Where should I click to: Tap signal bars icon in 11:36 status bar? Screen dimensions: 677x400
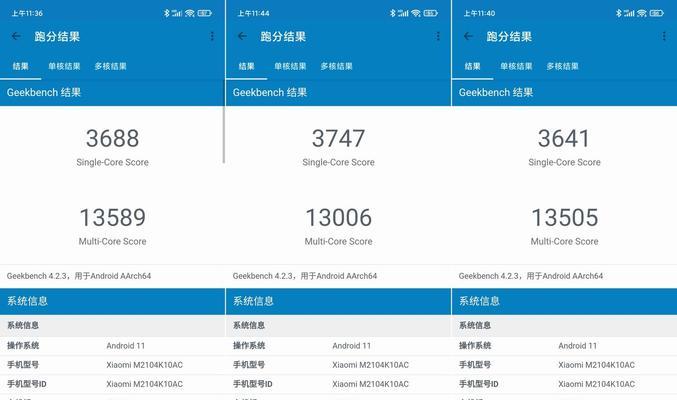tap(177, 13)
